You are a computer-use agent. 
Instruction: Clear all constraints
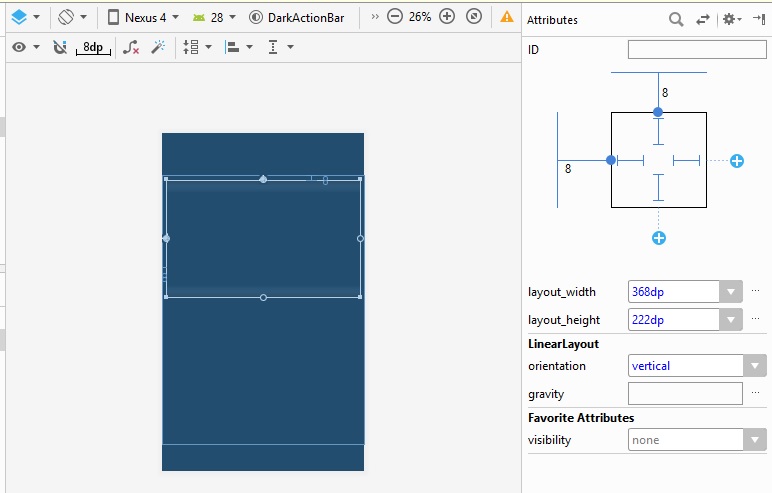click(x=131, y=47)
